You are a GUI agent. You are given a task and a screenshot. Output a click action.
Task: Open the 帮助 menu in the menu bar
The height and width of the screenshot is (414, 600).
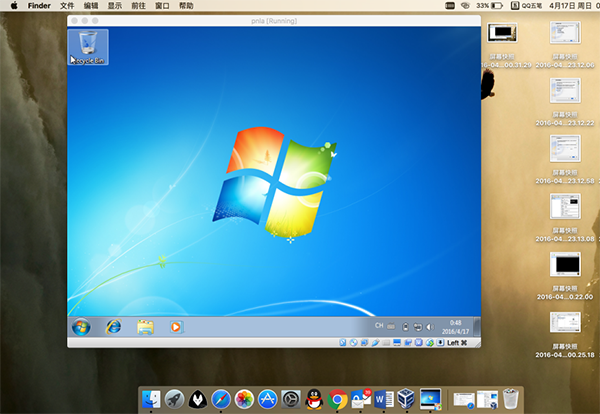[186, 6]
